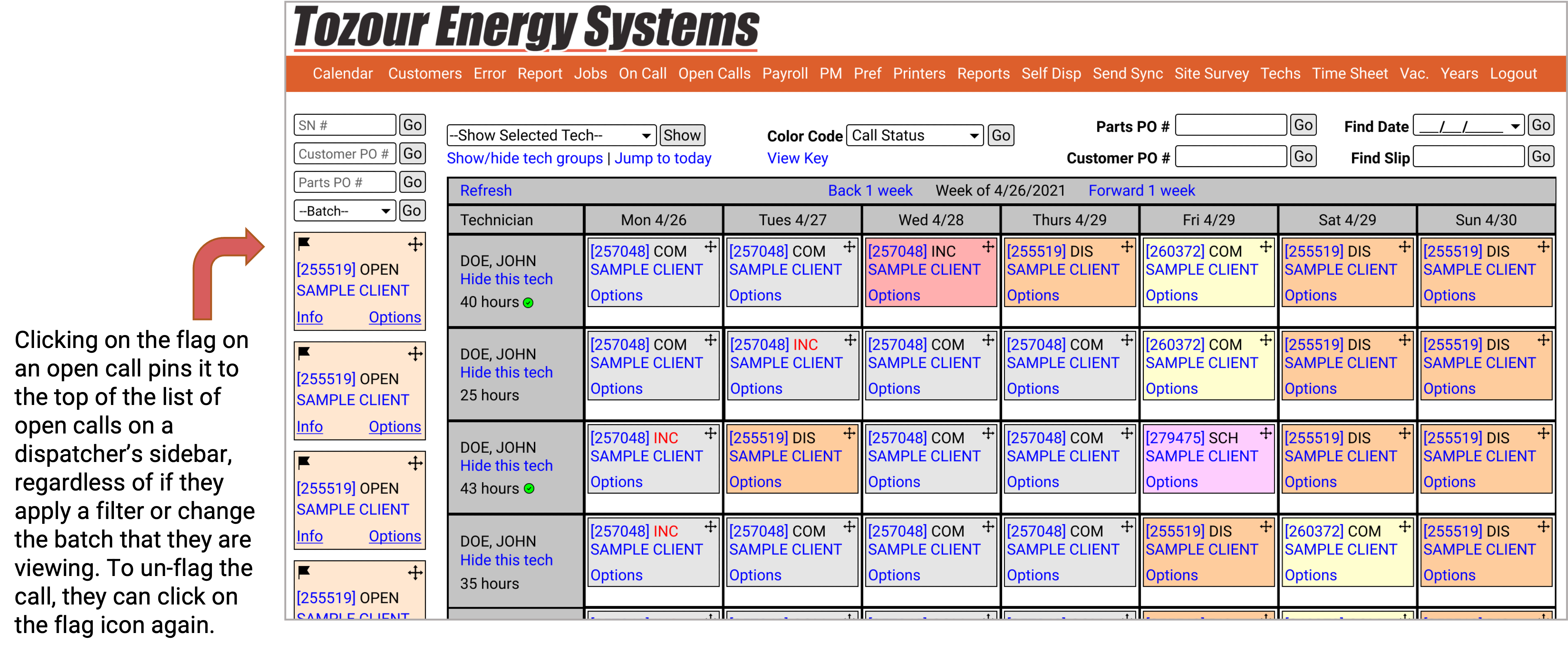Click the flag icon on first open call card

(x=304, y=243)
